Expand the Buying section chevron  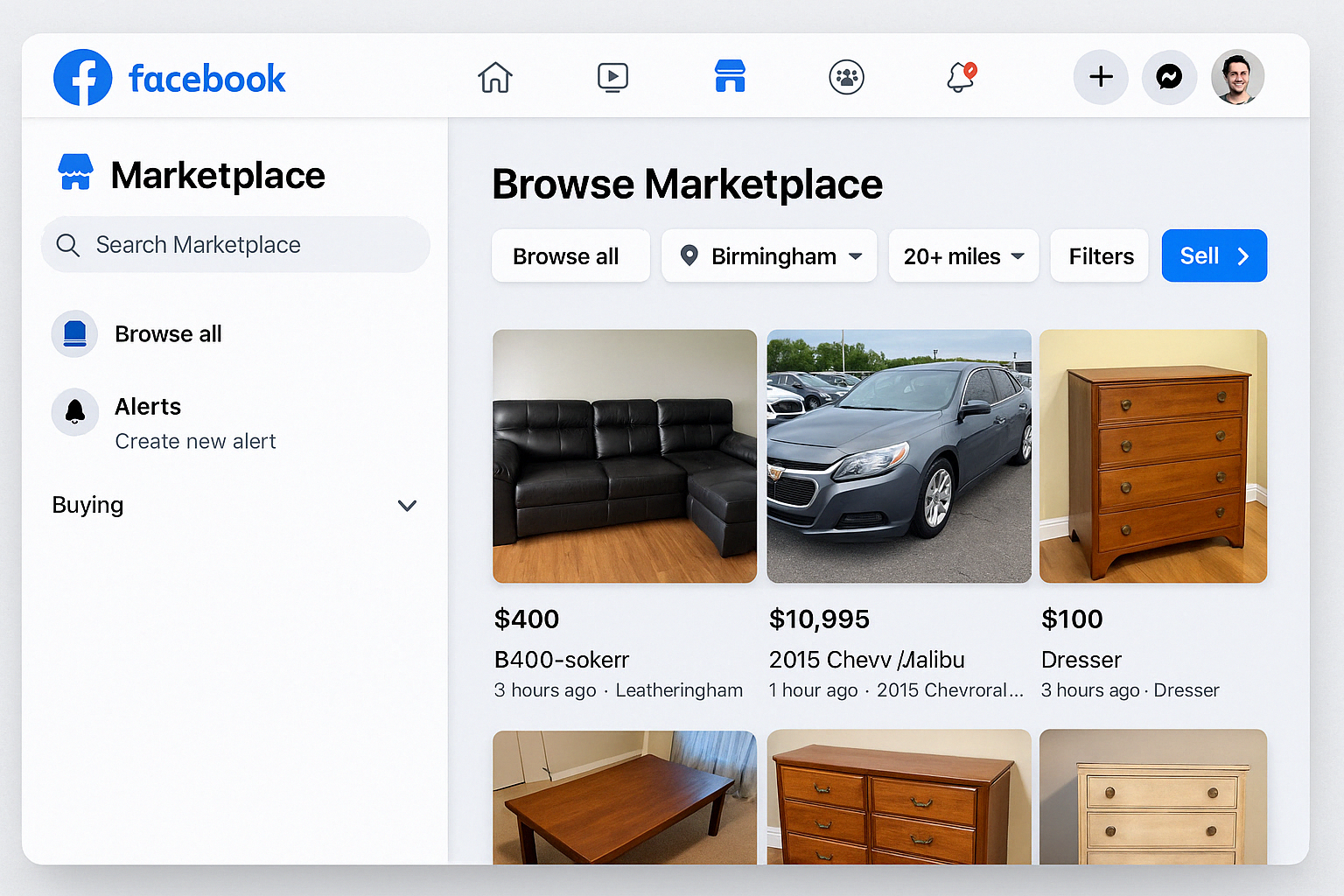point(407,506)
